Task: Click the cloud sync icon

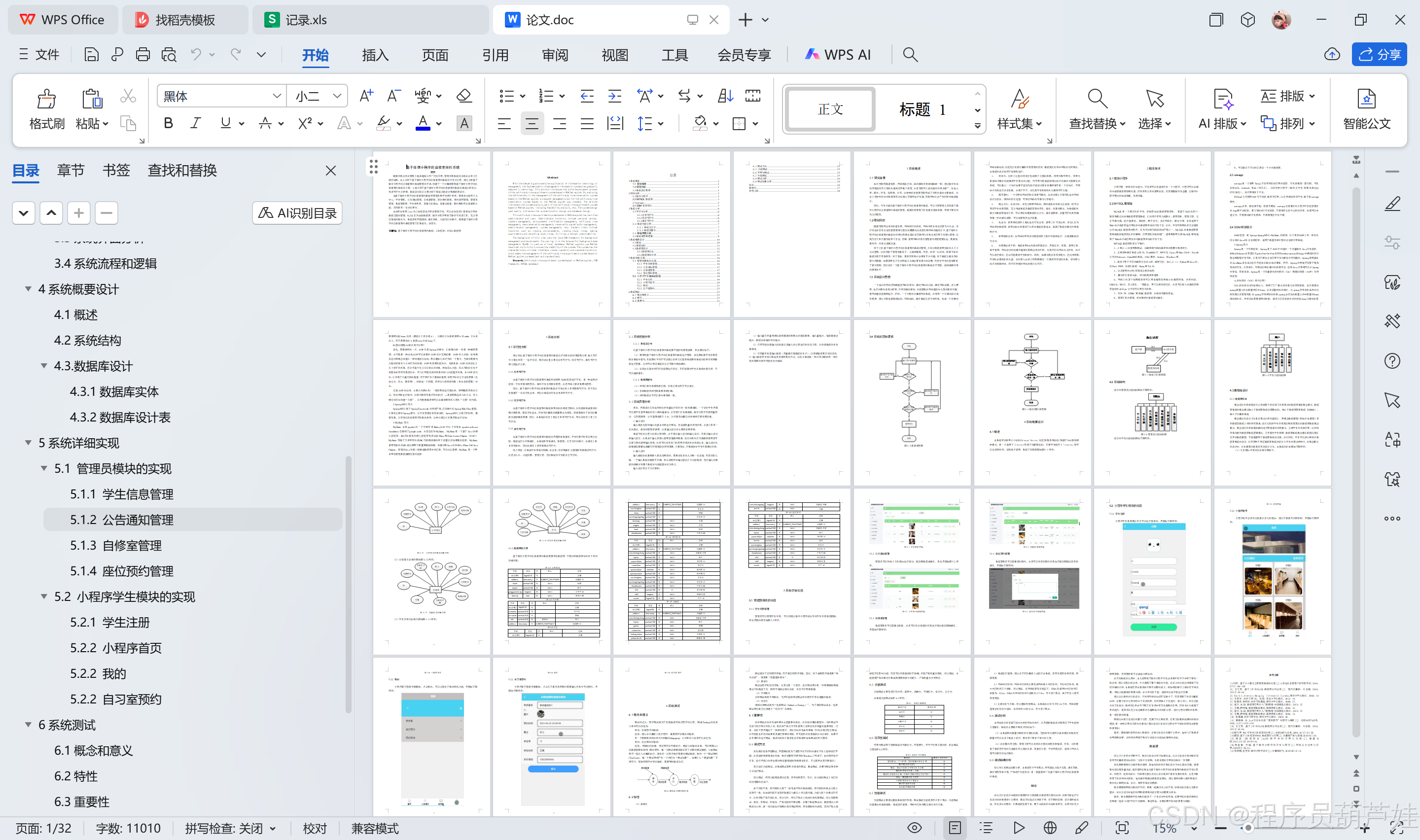Action: click(x=1332, y=54)
